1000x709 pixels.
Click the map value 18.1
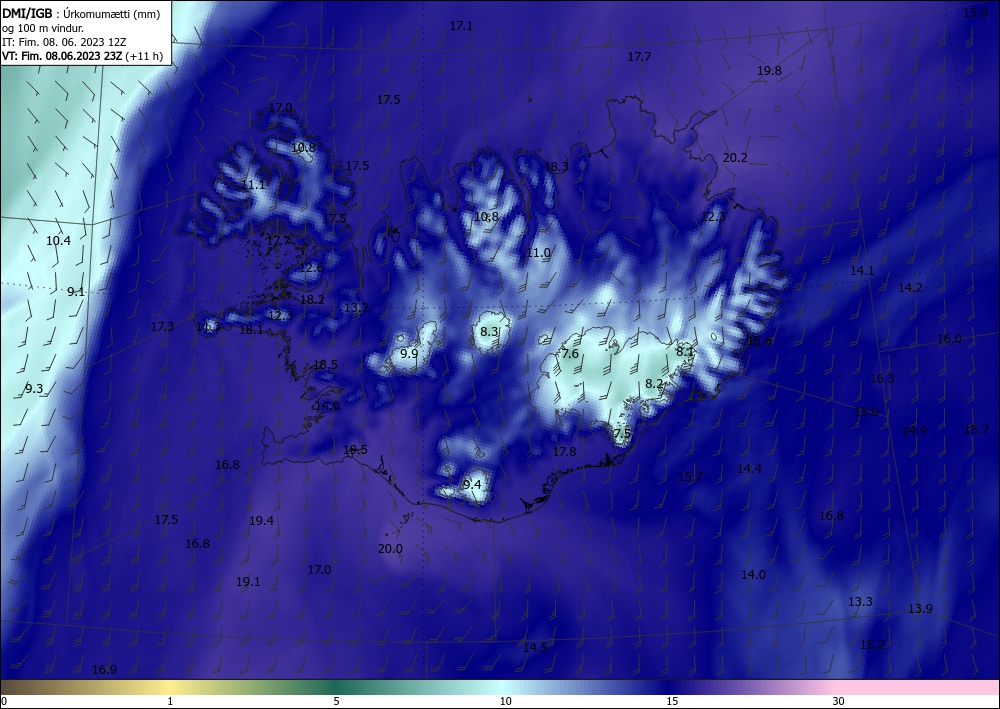pyautogui.click(x=251, y=330)
